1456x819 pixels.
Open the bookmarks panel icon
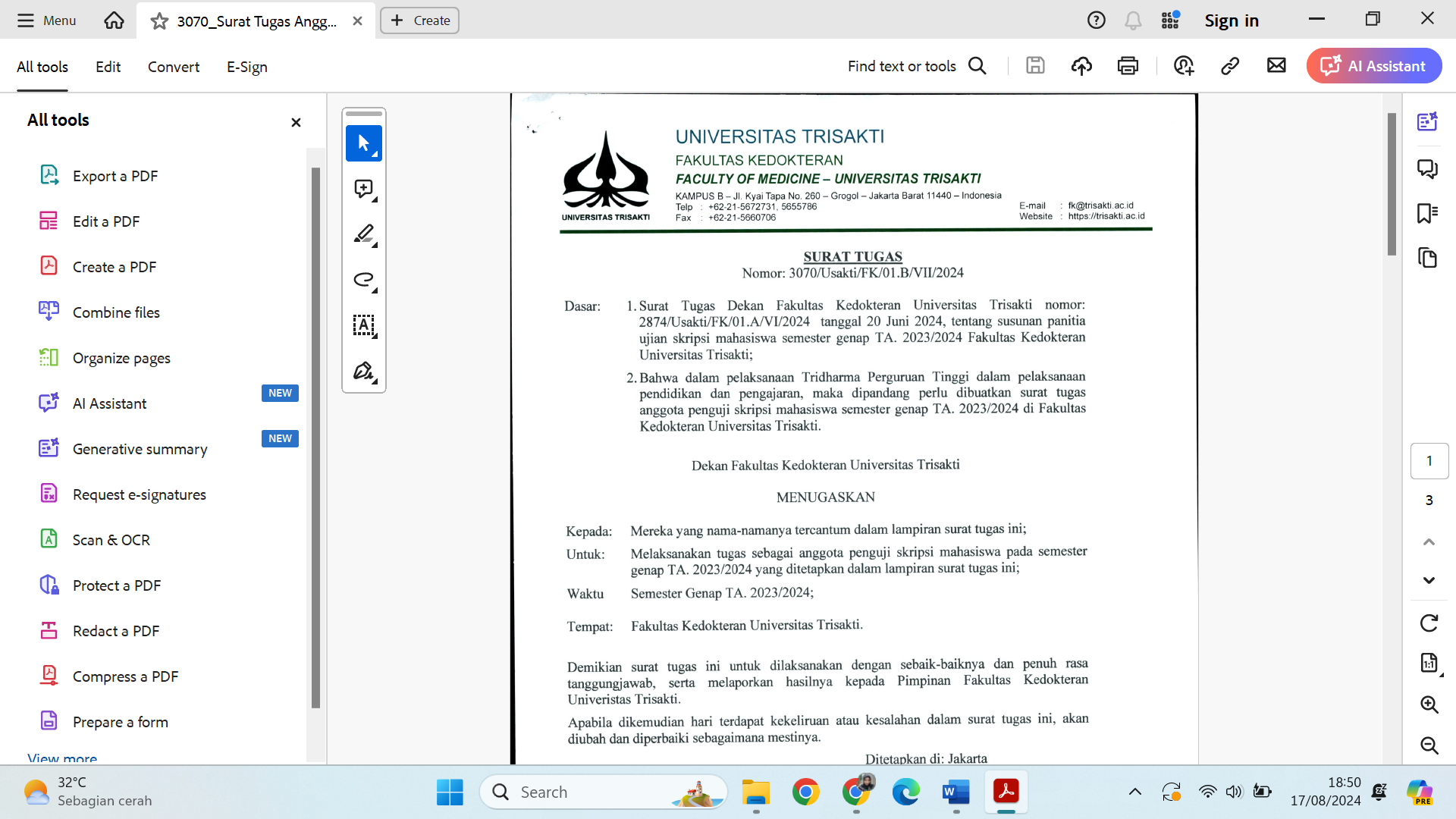(x=1428, y=213)
